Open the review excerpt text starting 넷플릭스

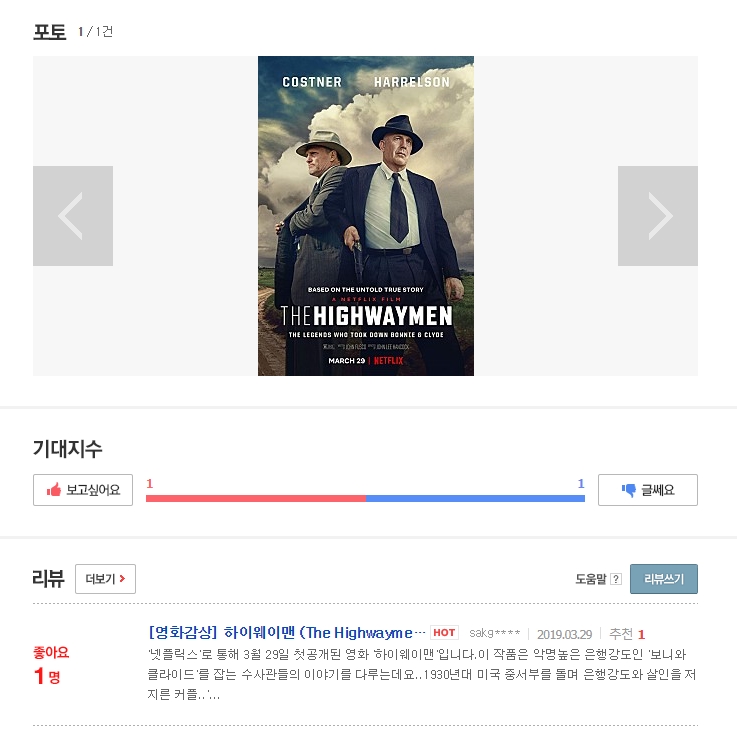click(421, 674)
